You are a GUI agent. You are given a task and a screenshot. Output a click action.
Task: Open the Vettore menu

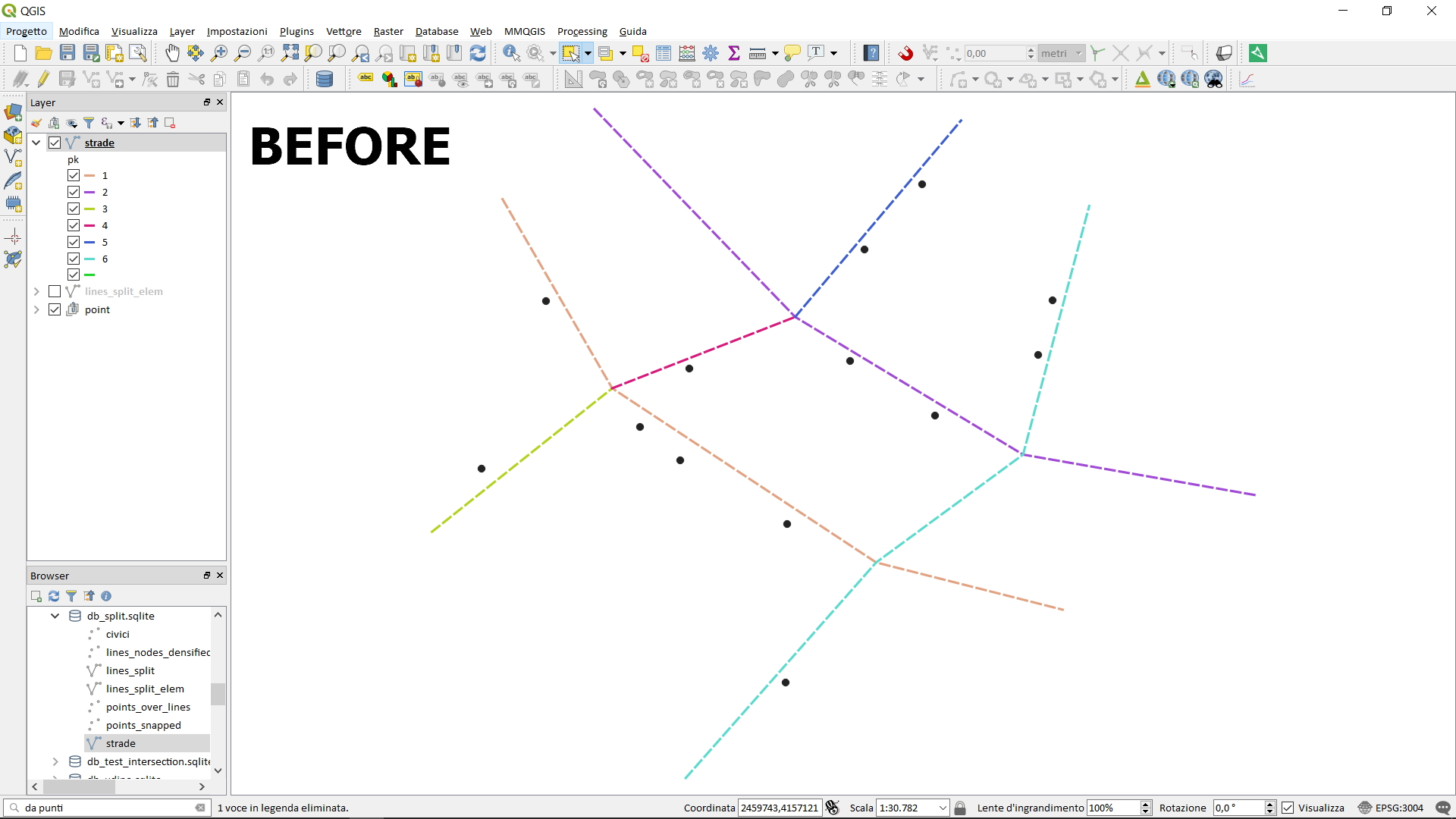tap(343, 31)
